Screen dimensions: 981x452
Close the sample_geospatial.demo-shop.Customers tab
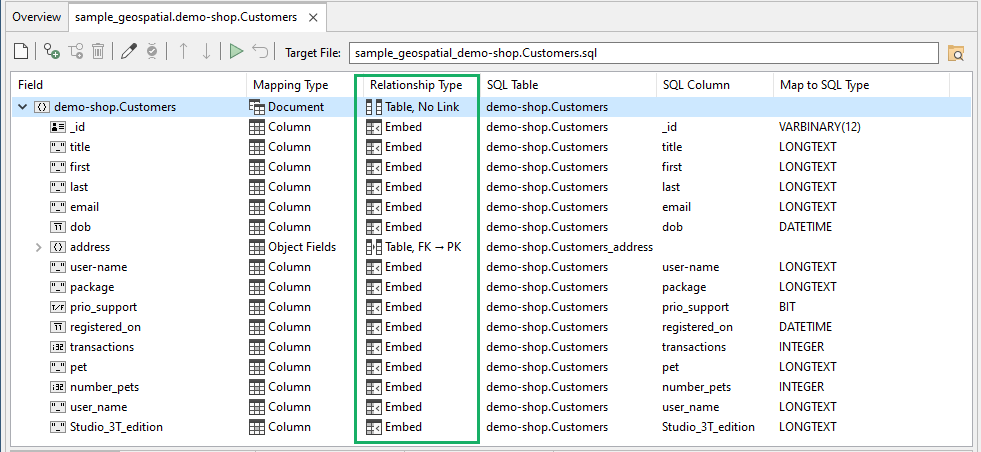pyautogui.click(x=315, y=17)
